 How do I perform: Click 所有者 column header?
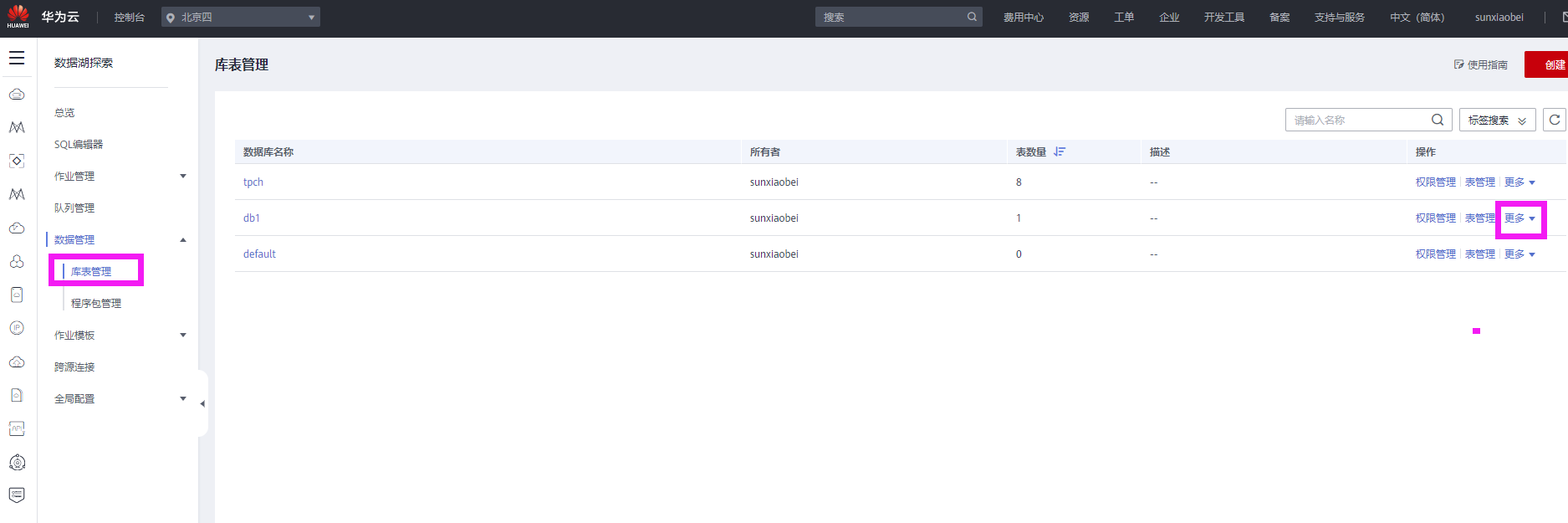click(x=765, y=151)
